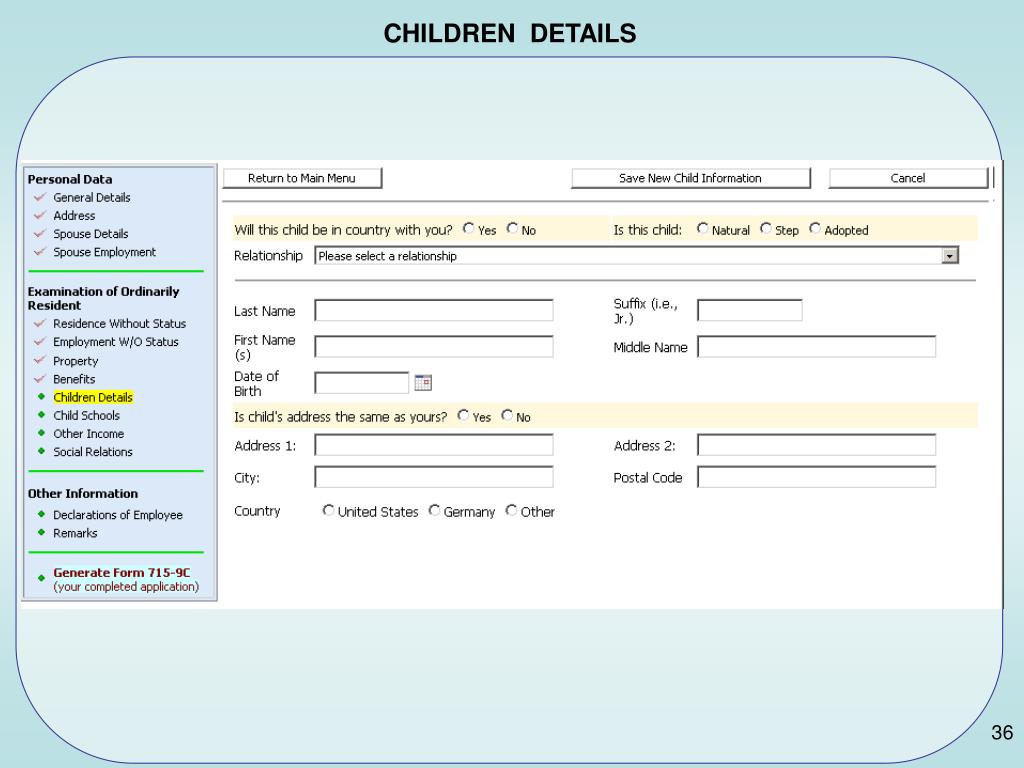The width and height of the screenshot is (1024, 768).
Task: Open Spouse Details section
Action: pyautogui.click(x=91, y=234)
